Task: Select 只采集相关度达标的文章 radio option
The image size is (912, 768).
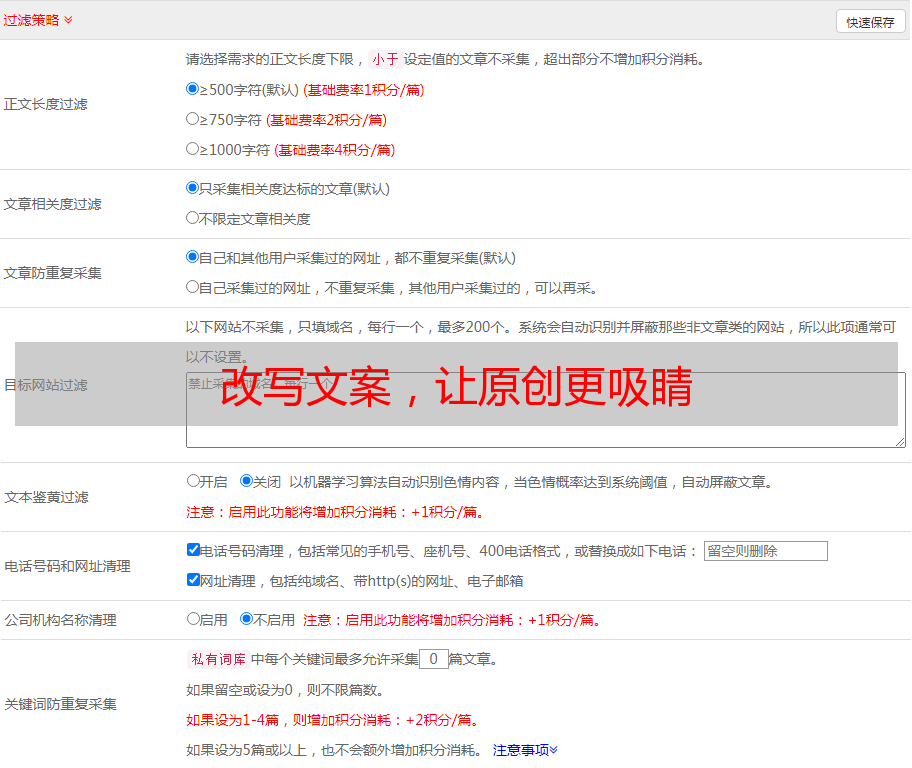Action: click(x=193, y=188)
